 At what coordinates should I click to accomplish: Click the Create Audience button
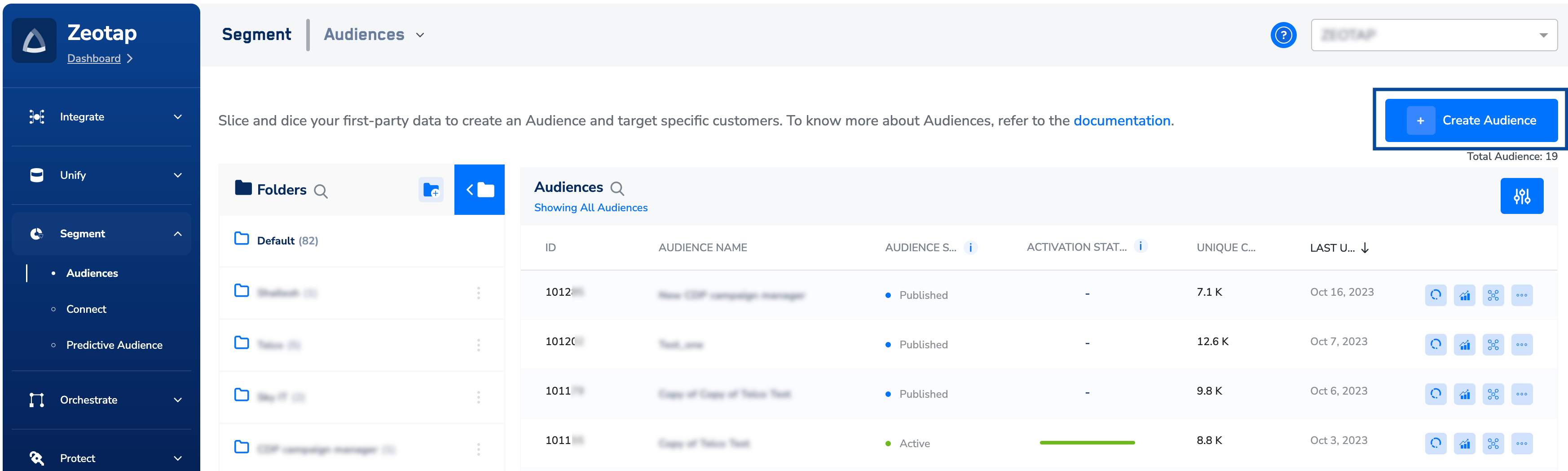click(1471, 120)
